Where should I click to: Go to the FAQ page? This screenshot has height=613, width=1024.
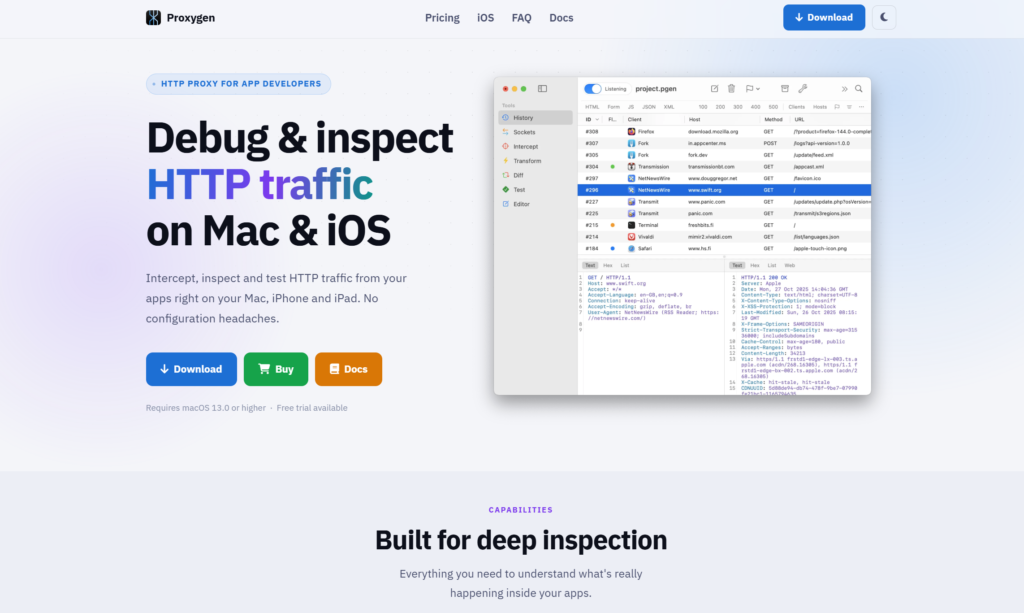[521, 18]
